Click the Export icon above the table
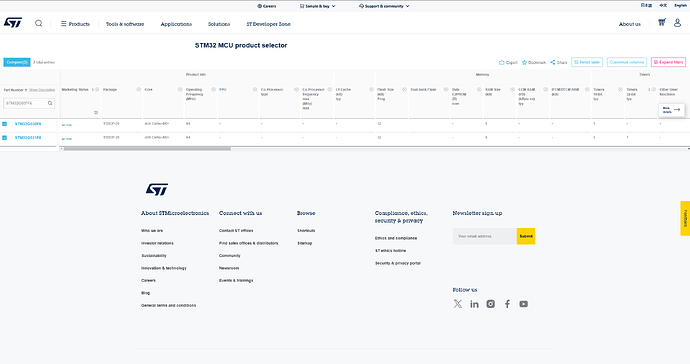This screenshot has height=364, width=690. pos(501,63)
